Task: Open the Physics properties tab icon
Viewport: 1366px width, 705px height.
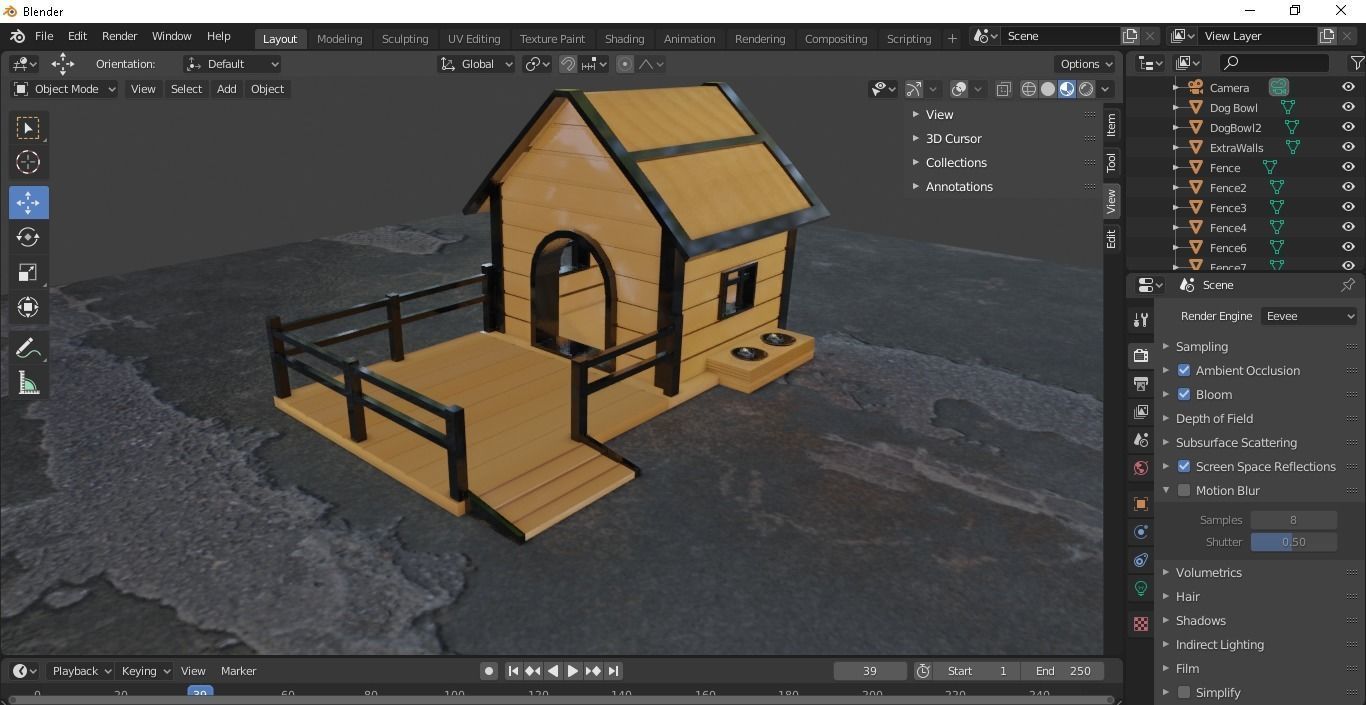Action: tap(1141, 532)
